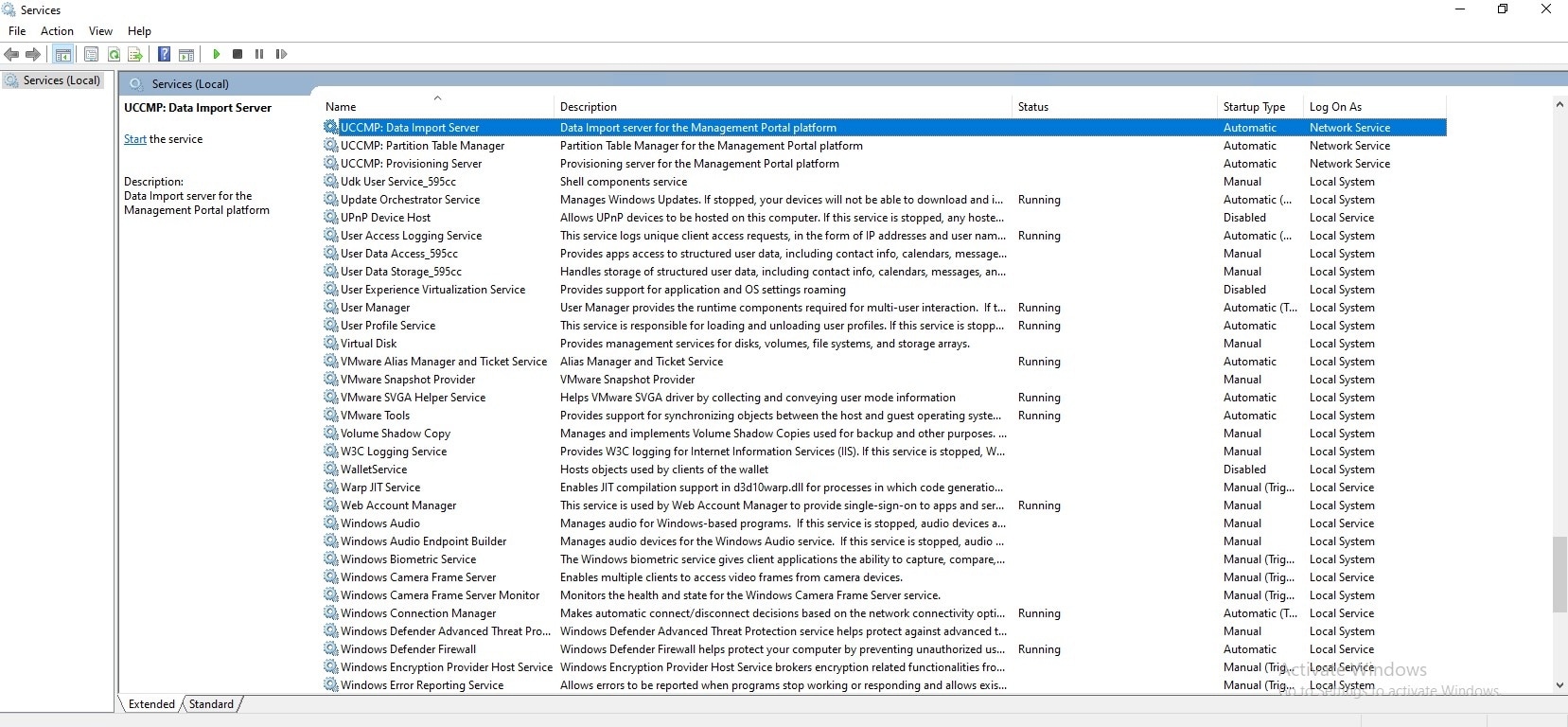Select Windows Encryption Provider Host Service
The height and width of the screenshot is (727, 1568).
(x=447, y=667)
